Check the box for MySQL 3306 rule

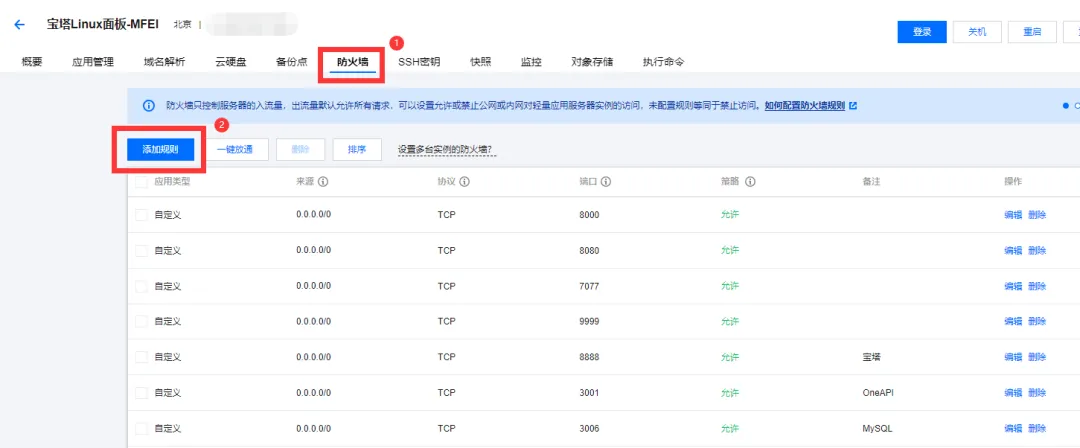[x=142, y=429]
